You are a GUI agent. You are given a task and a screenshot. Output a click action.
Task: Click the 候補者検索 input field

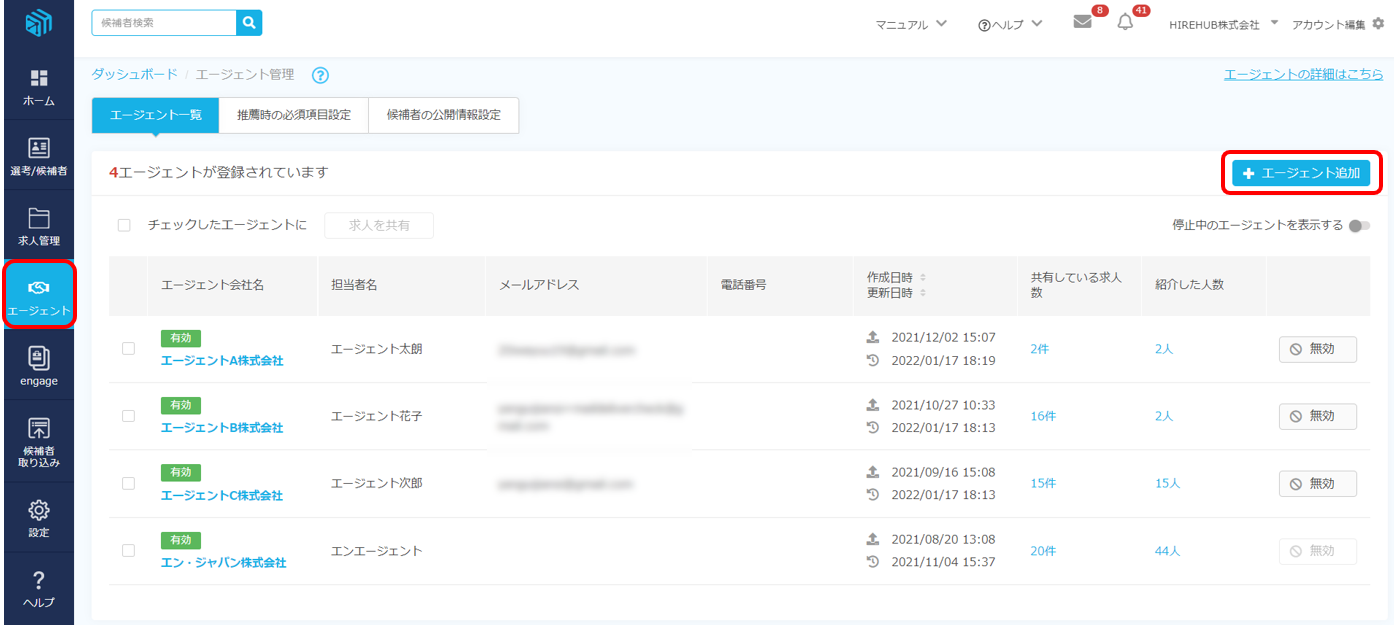[164, 22]
